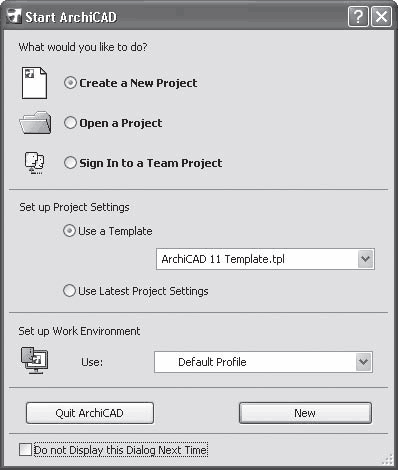Viewport: 398px width, 470px height.
Task: Click the New button
Action: click(x=305, y=413)
